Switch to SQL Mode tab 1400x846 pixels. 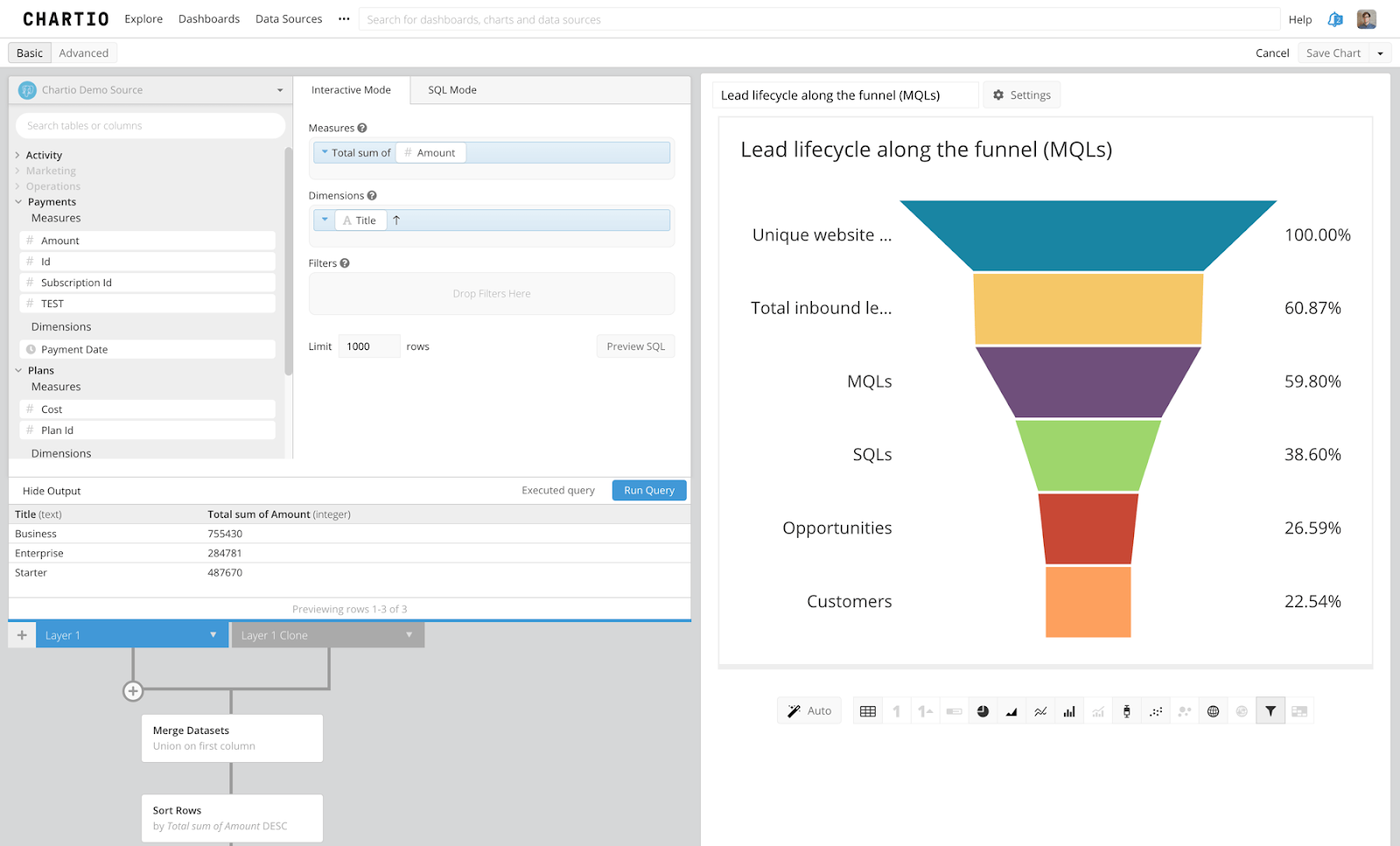[451, 89]
